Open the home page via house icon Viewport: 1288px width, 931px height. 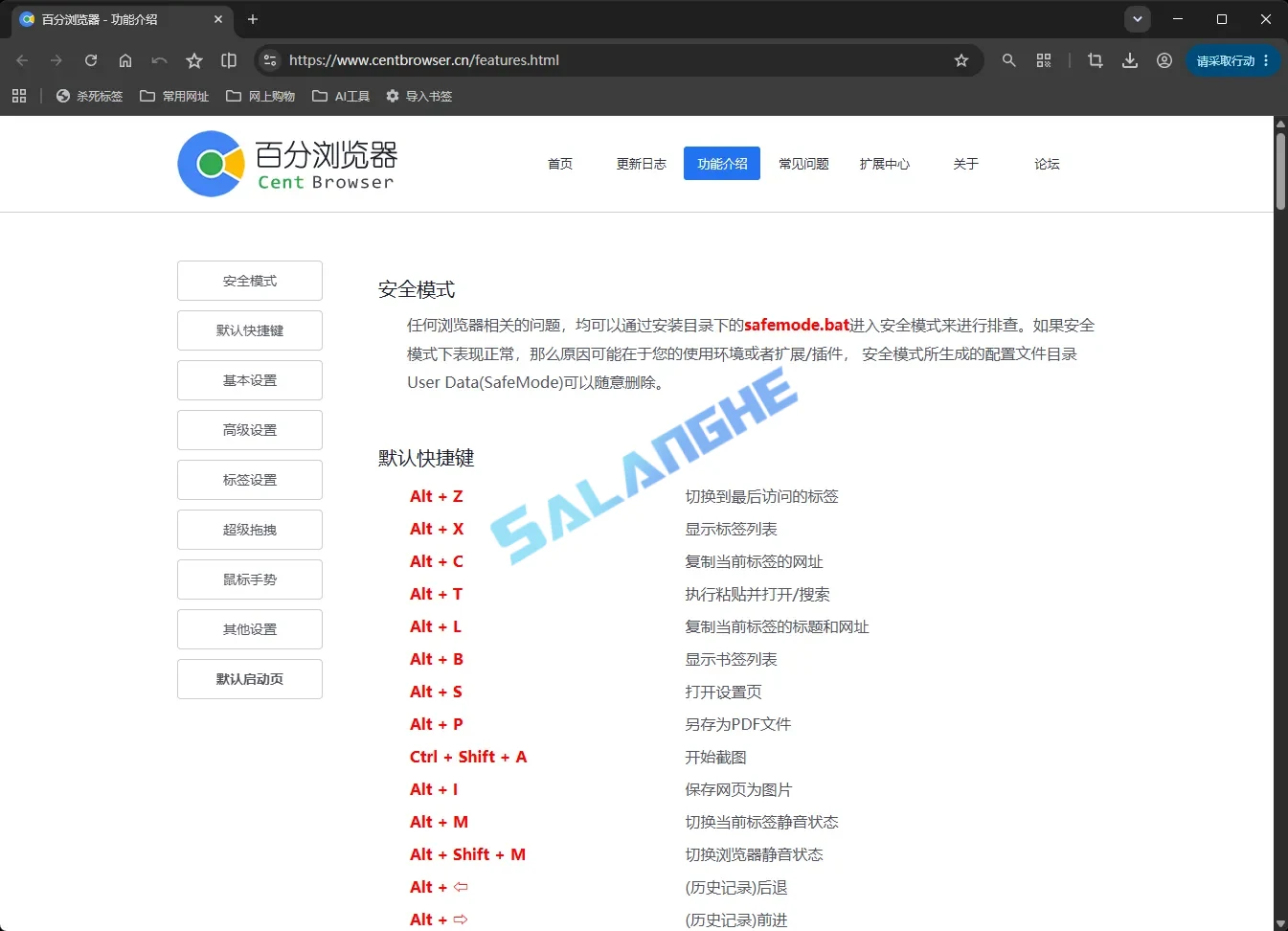[x=125, y=60]
